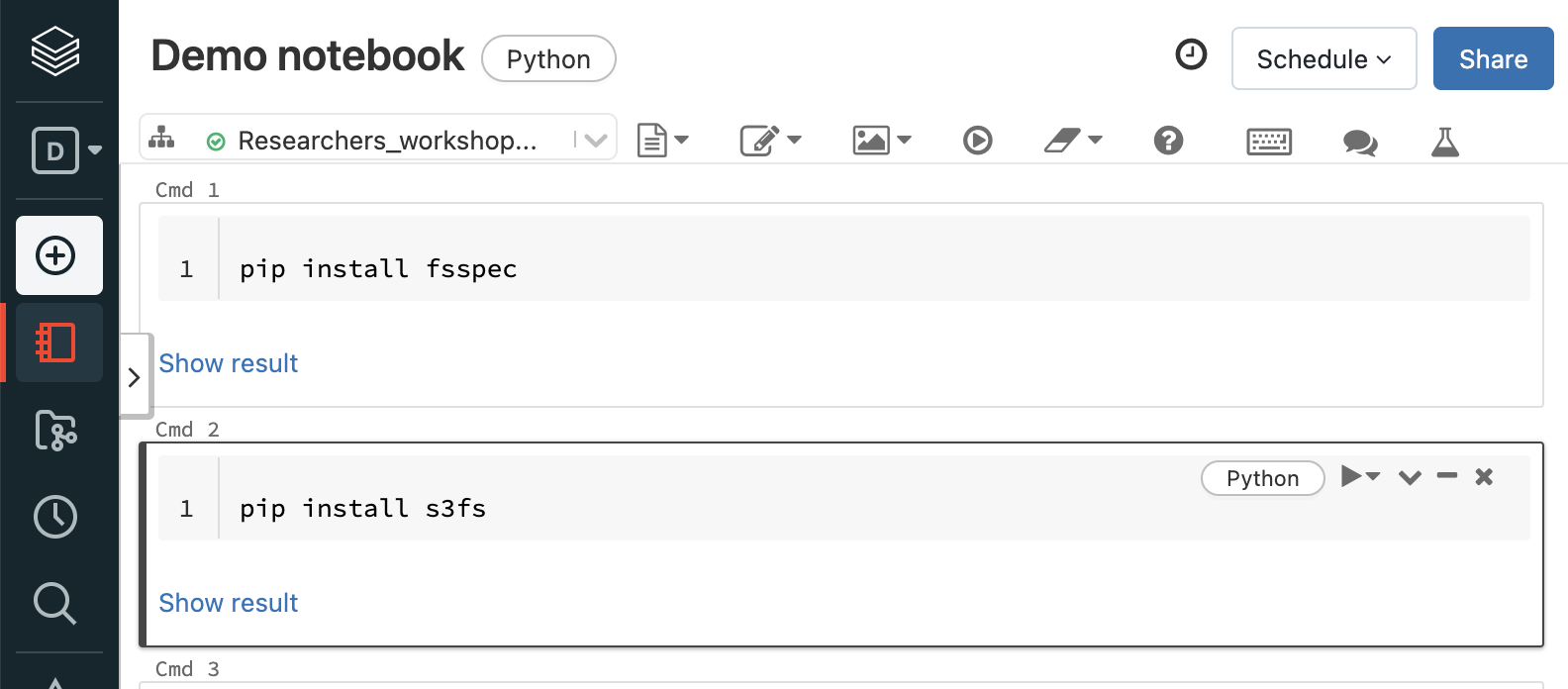
Task: Open the Recents clock icon in sidebar
Action: coord(55,517)
